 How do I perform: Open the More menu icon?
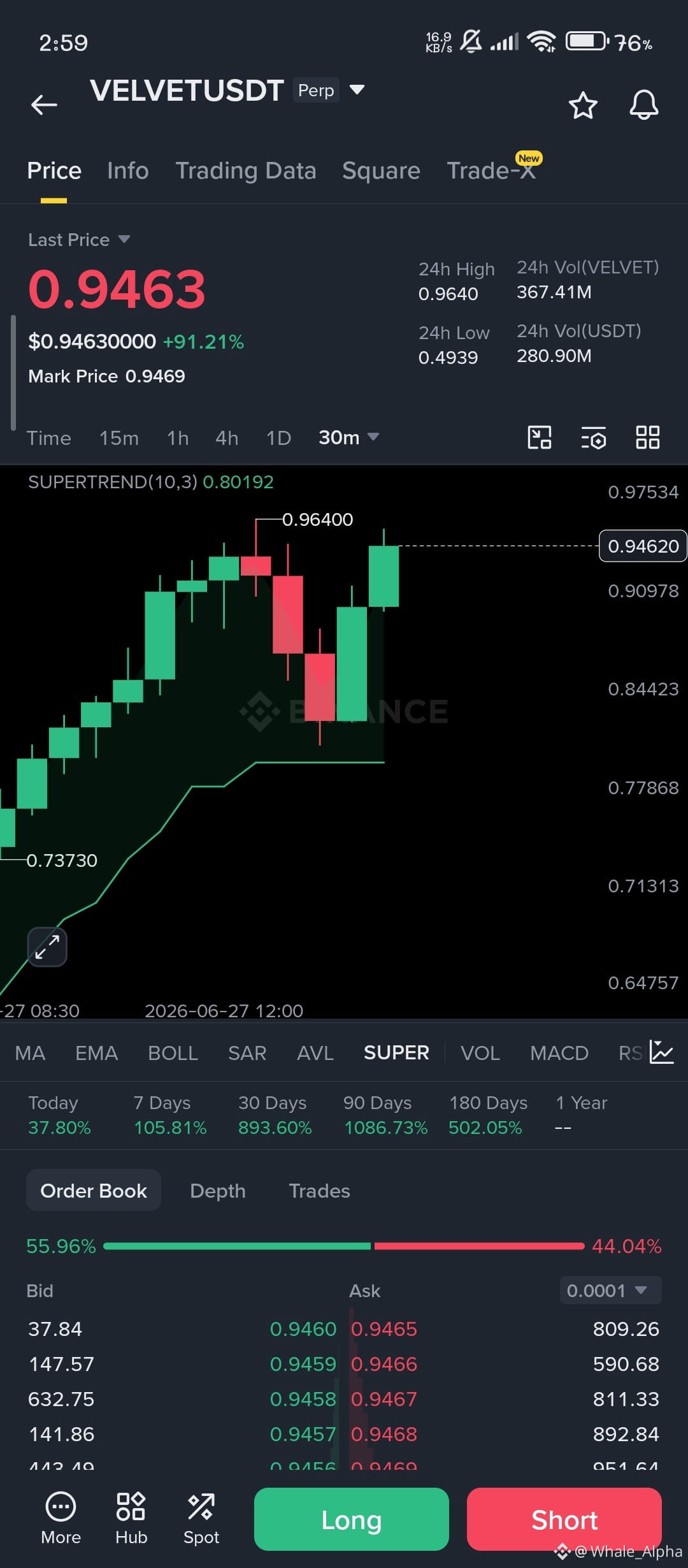61,1520
